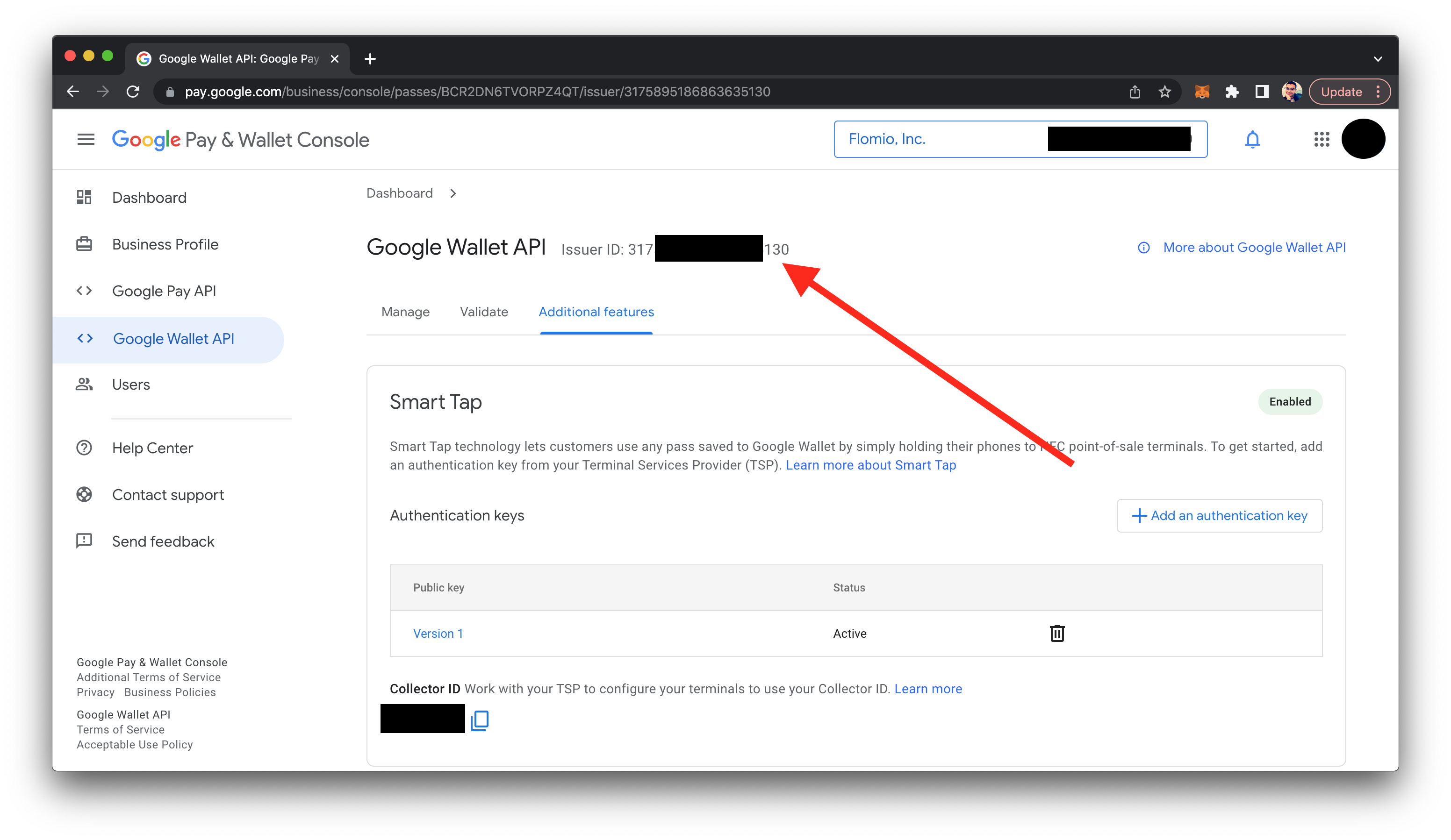Bookmark this page with star icon
This screenshot has height=840, width=1451.
click(x=1165, y=92)
